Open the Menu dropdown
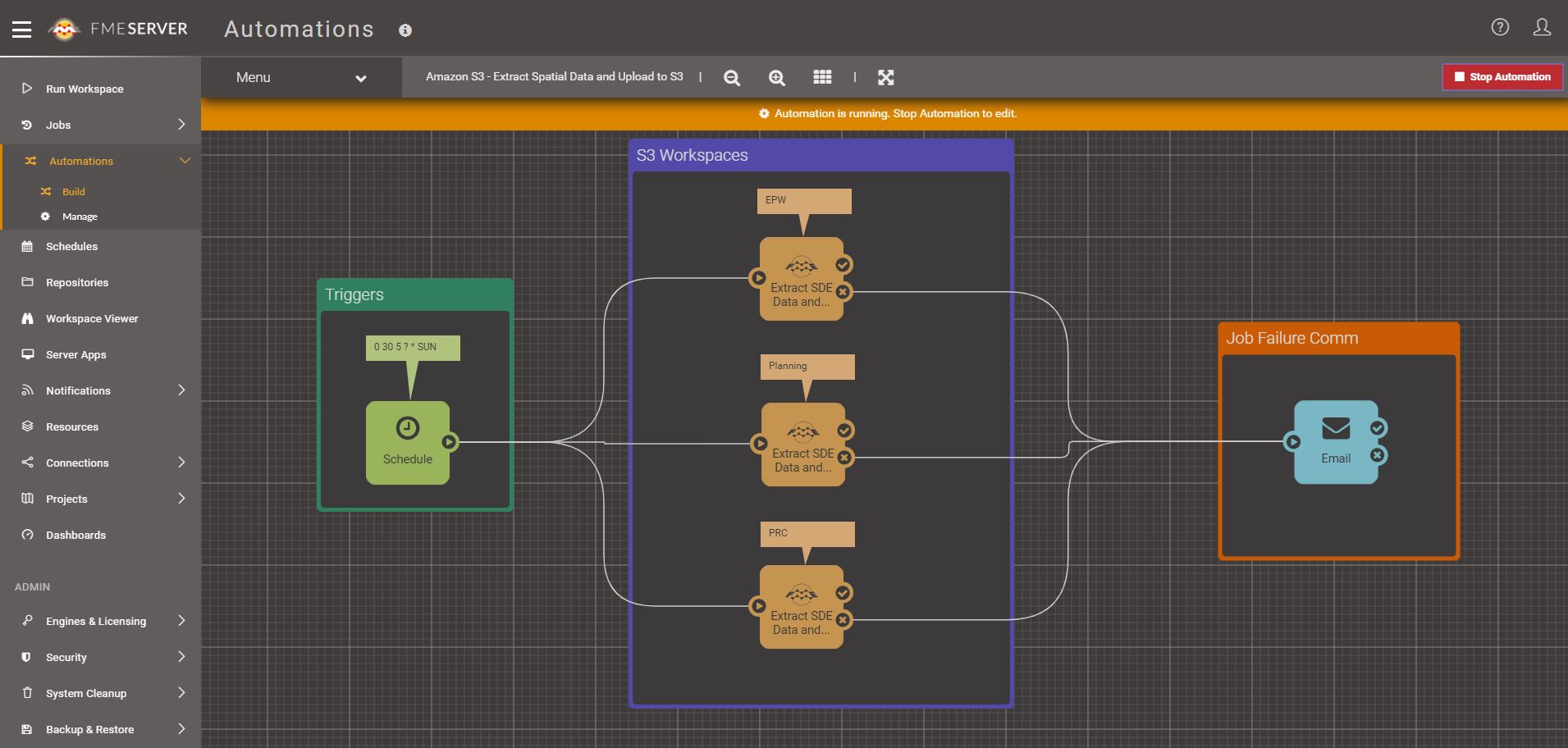This screenshot has height=748, width=1568. [x=301, y=77]
